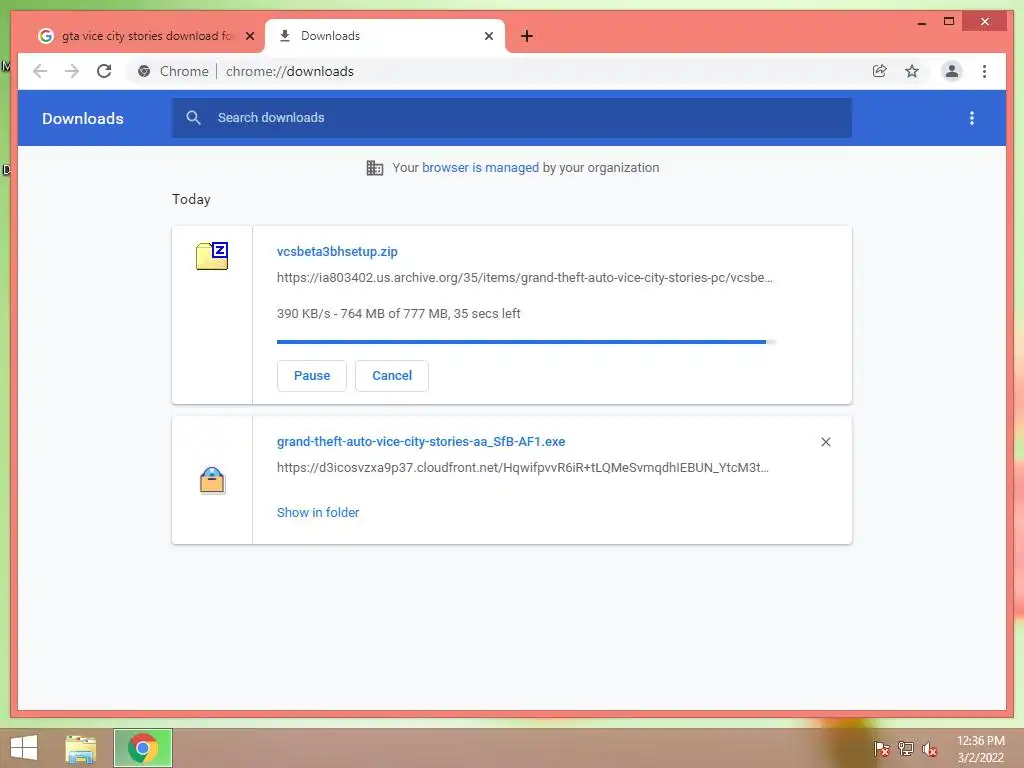This screenshot has width=1024, height=768.
Task: Click the Downloads page title
Action: (83, 118)
